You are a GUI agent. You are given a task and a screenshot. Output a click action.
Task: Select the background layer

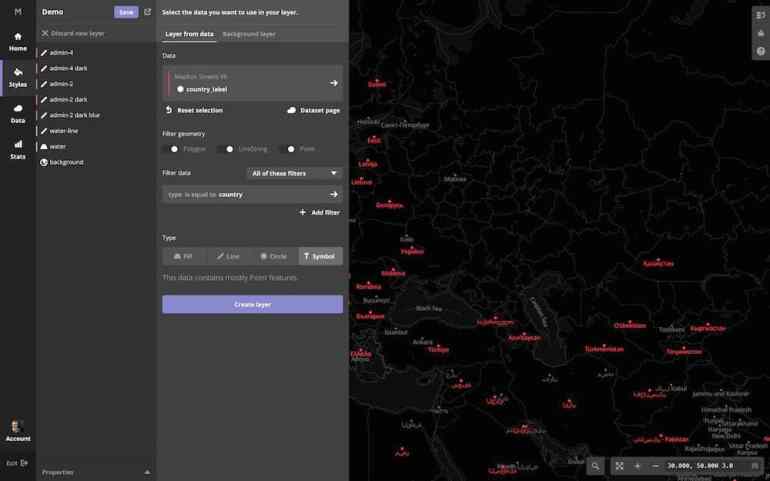pos(62,163)
